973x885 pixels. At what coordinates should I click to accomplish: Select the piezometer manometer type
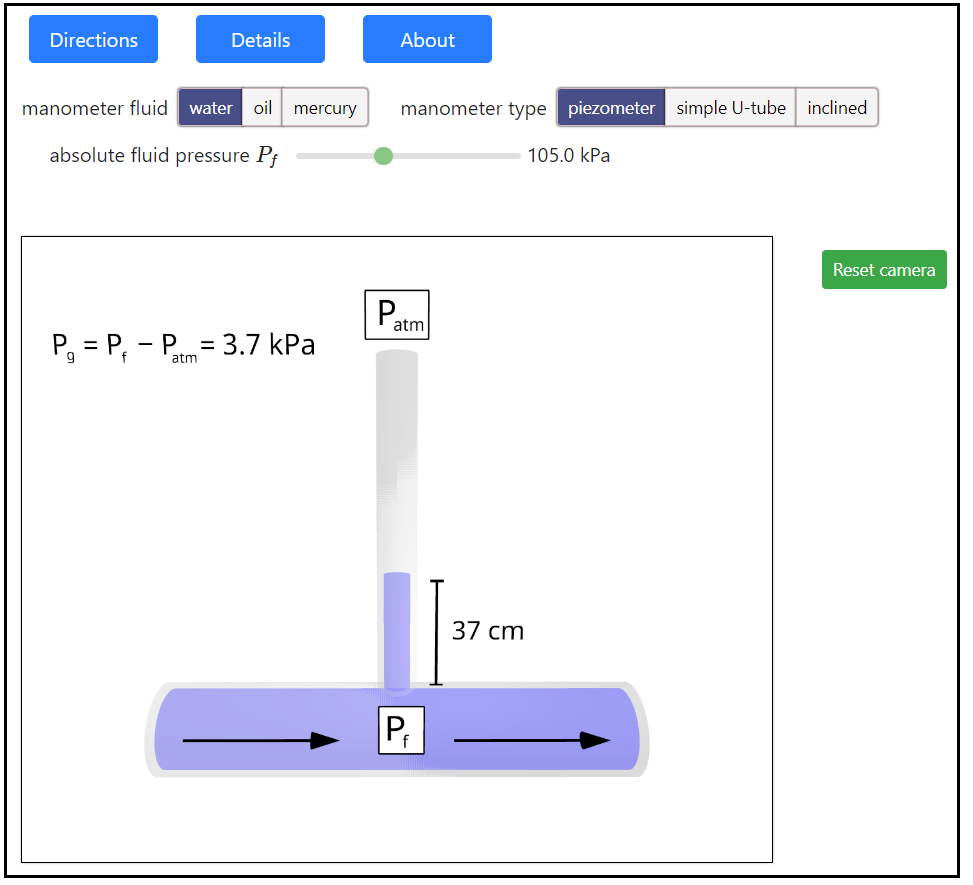pos(611,108)
